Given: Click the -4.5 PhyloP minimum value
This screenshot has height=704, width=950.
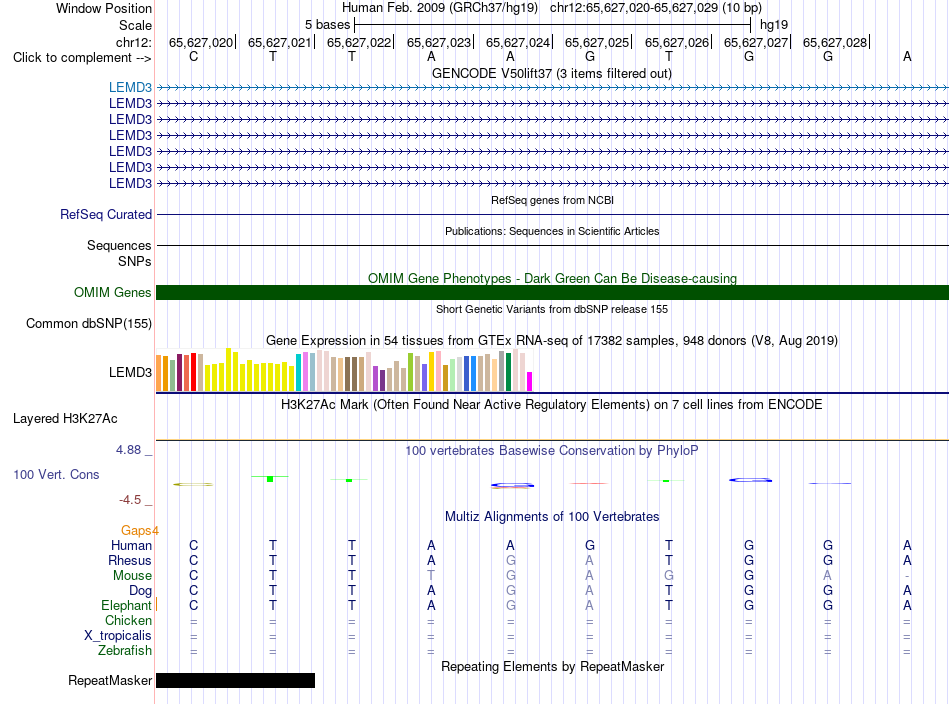Looking at the screenshot, I should click(130, 500).
